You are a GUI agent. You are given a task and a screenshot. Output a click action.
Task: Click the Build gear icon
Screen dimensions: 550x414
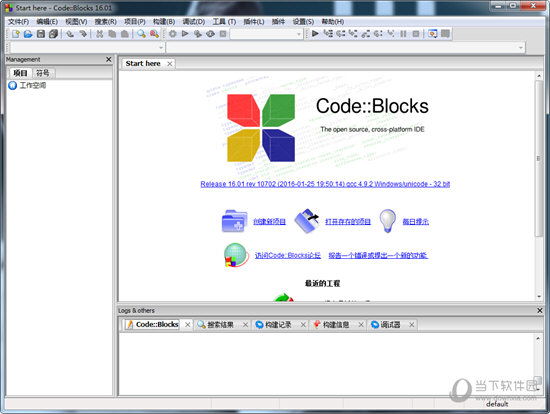click(x=173, y=34)
